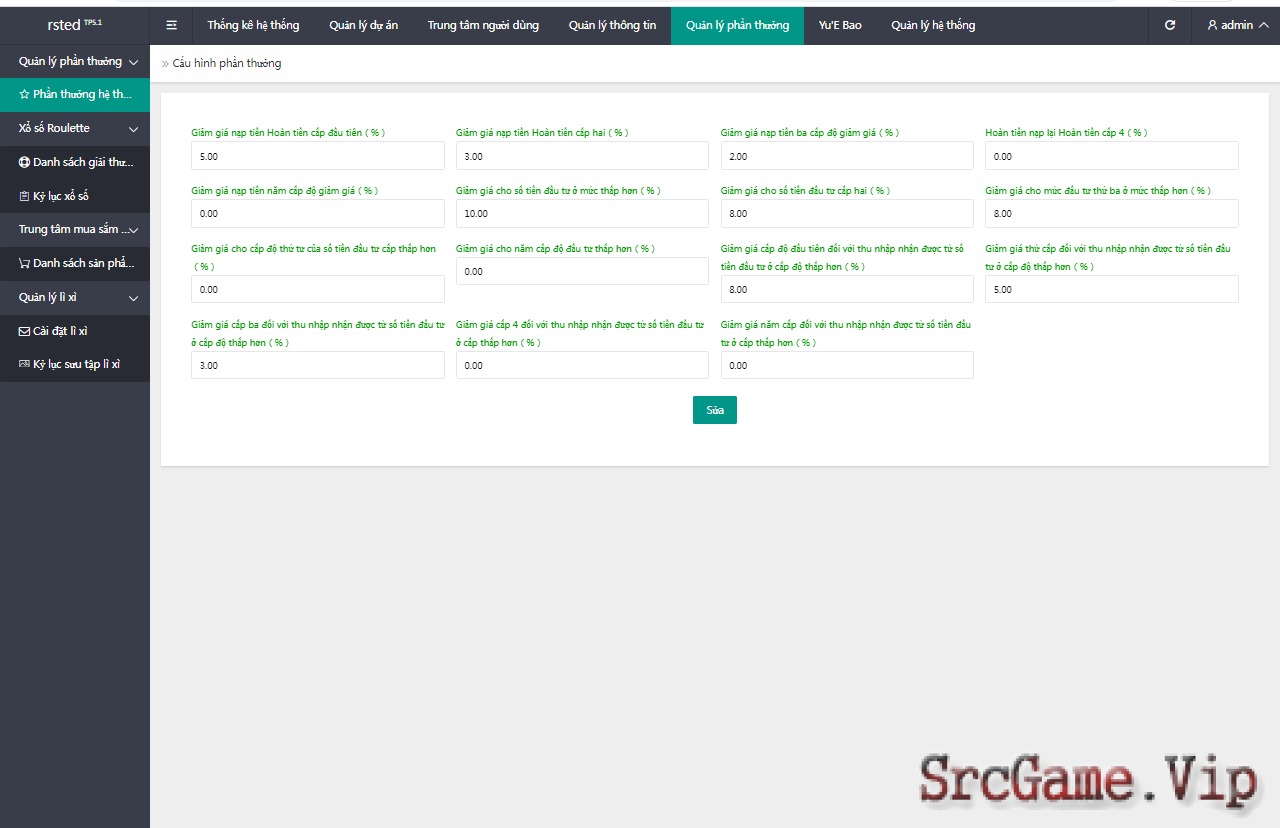Screen dimensions: 1280x828
Task: Go to the Yu'E Bao tab
Action: pos(839,25)
